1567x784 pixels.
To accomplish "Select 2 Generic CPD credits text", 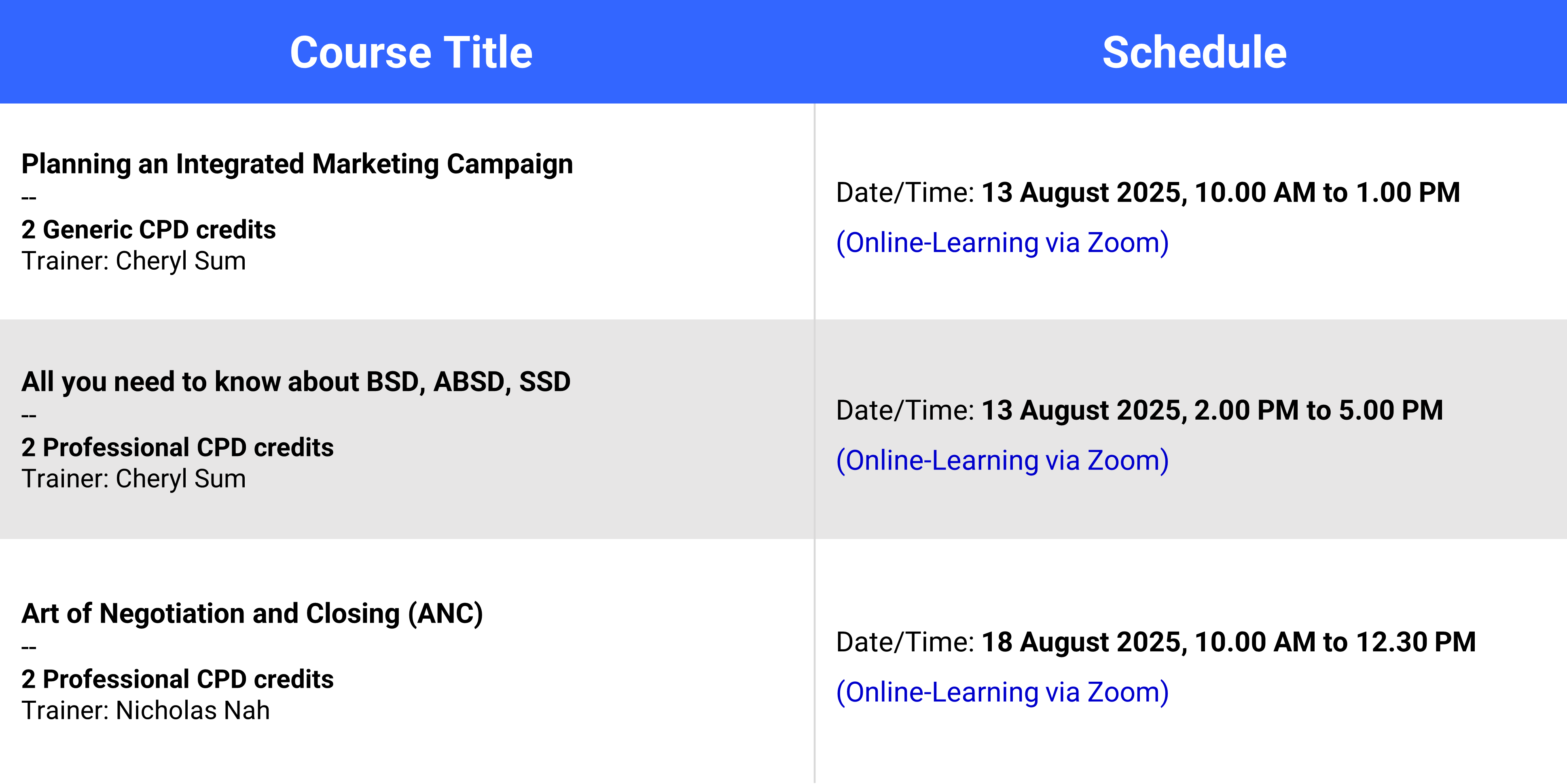I will click(148, 230).
